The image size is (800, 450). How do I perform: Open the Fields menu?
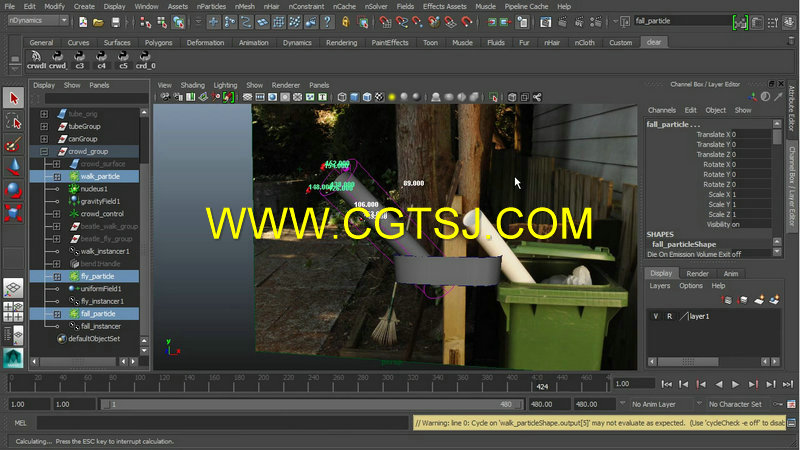[405, 7]
